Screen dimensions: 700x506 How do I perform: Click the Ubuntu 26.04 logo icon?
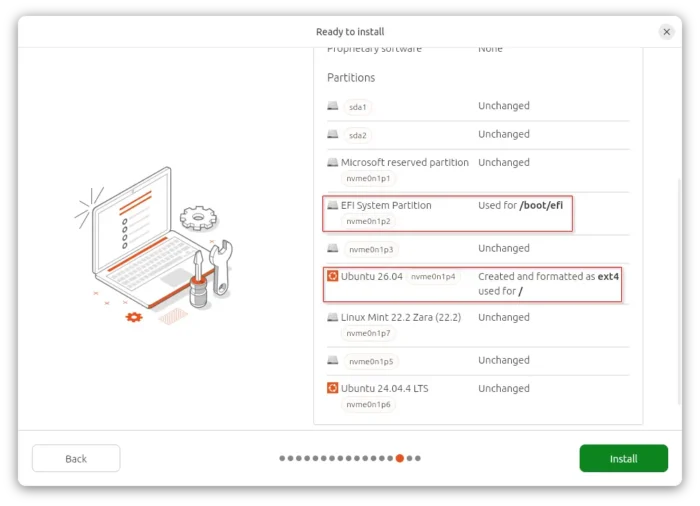(333, 276)
